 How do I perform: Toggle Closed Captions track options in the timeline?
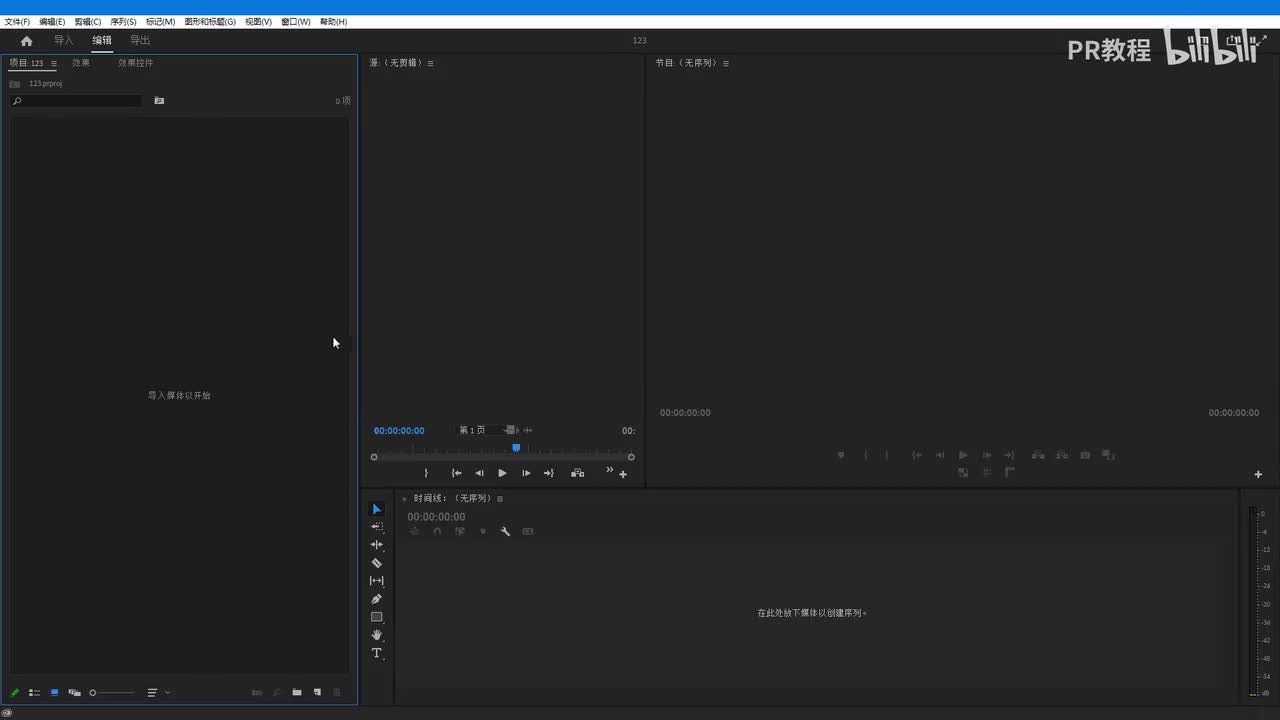[528, 532]
